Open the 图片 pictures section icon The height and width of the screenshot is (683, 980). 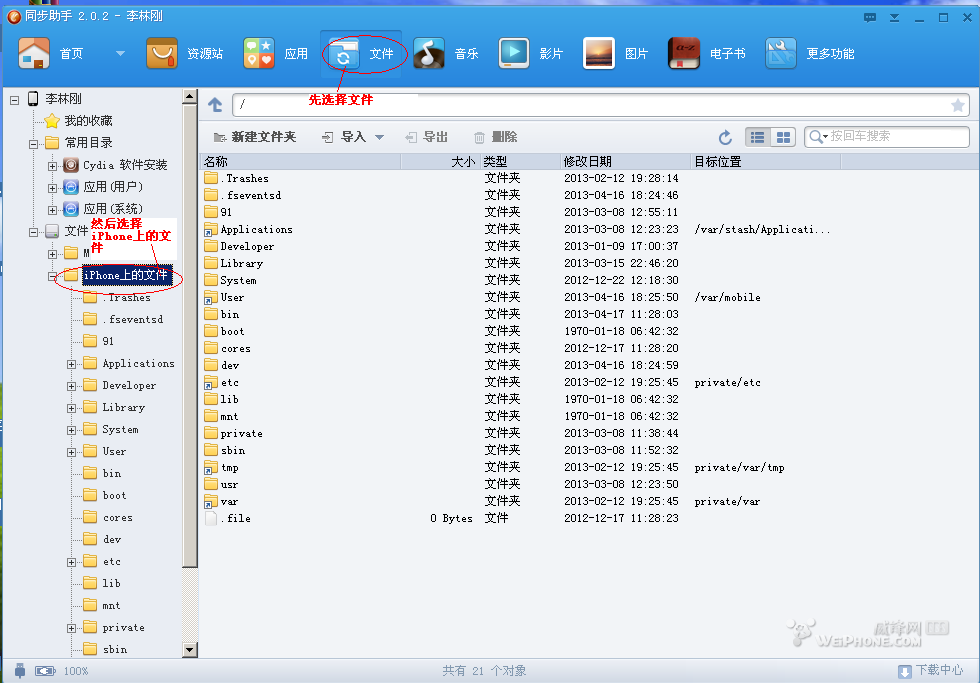(599, 54)
